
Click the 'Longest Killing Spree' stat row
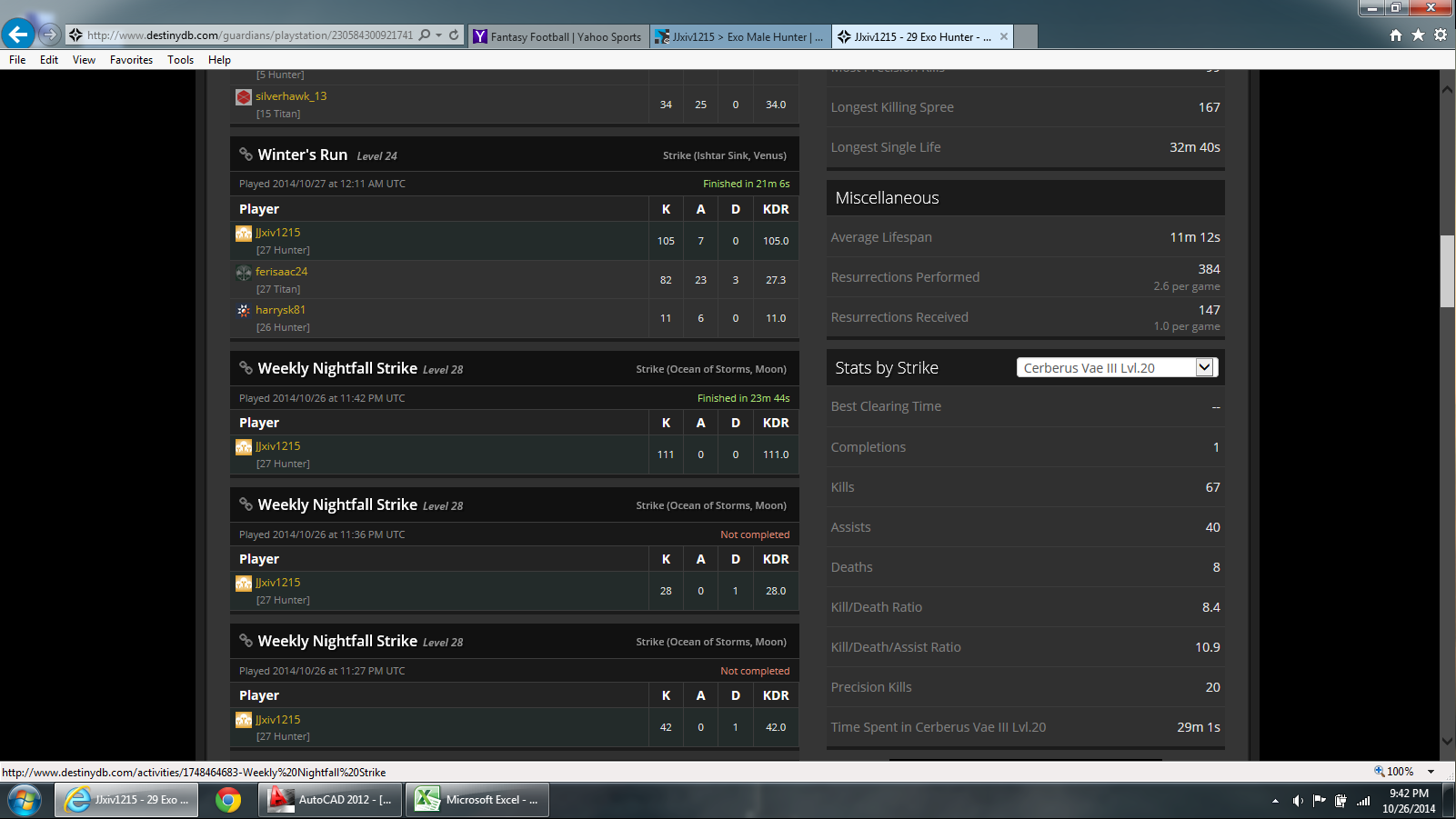pyautogui.click(x=1025, y=107)
